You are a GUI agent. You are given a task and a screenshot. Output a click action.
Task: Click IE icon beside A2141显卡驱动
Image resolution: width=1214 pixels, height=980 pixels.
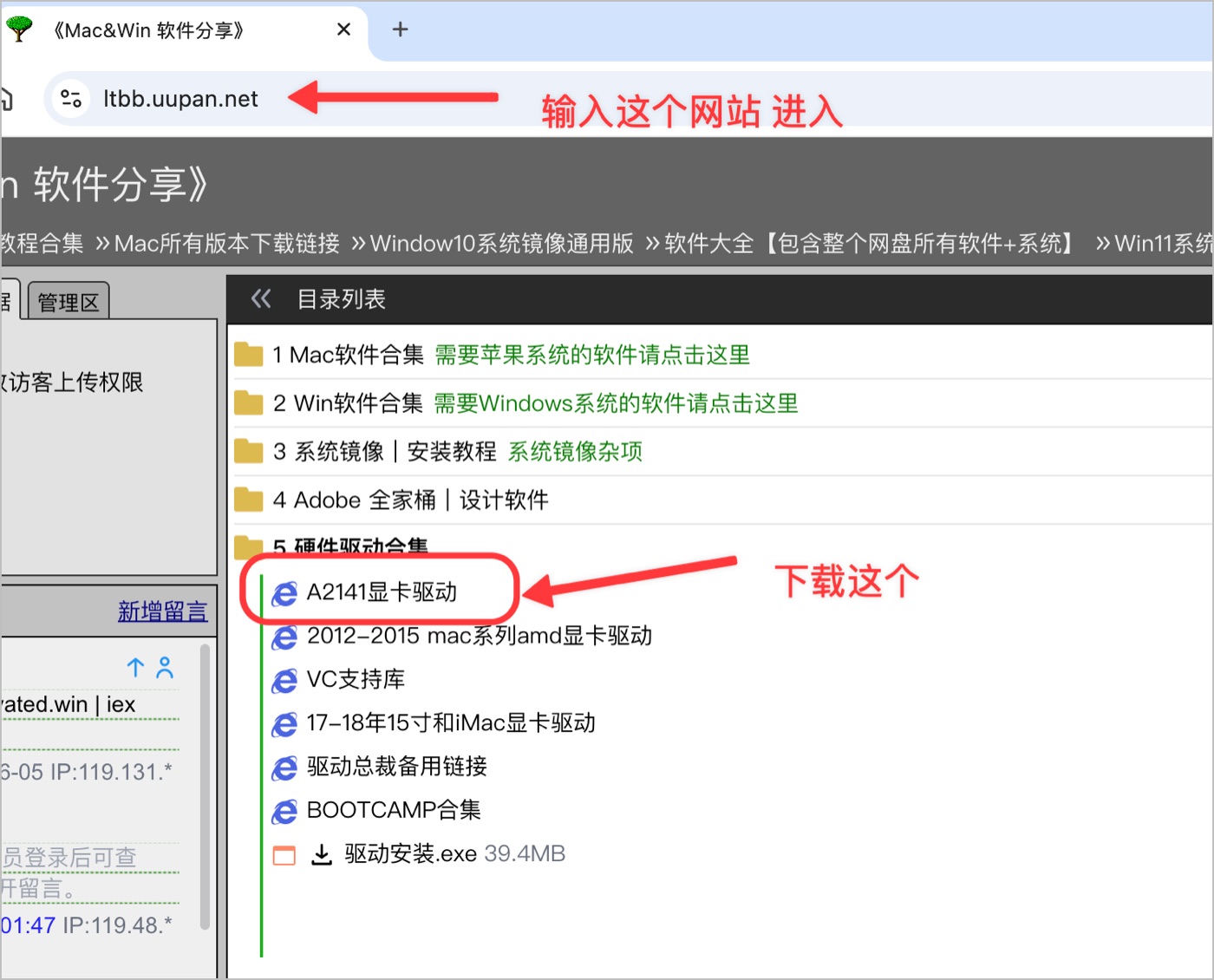click(284, 594)
